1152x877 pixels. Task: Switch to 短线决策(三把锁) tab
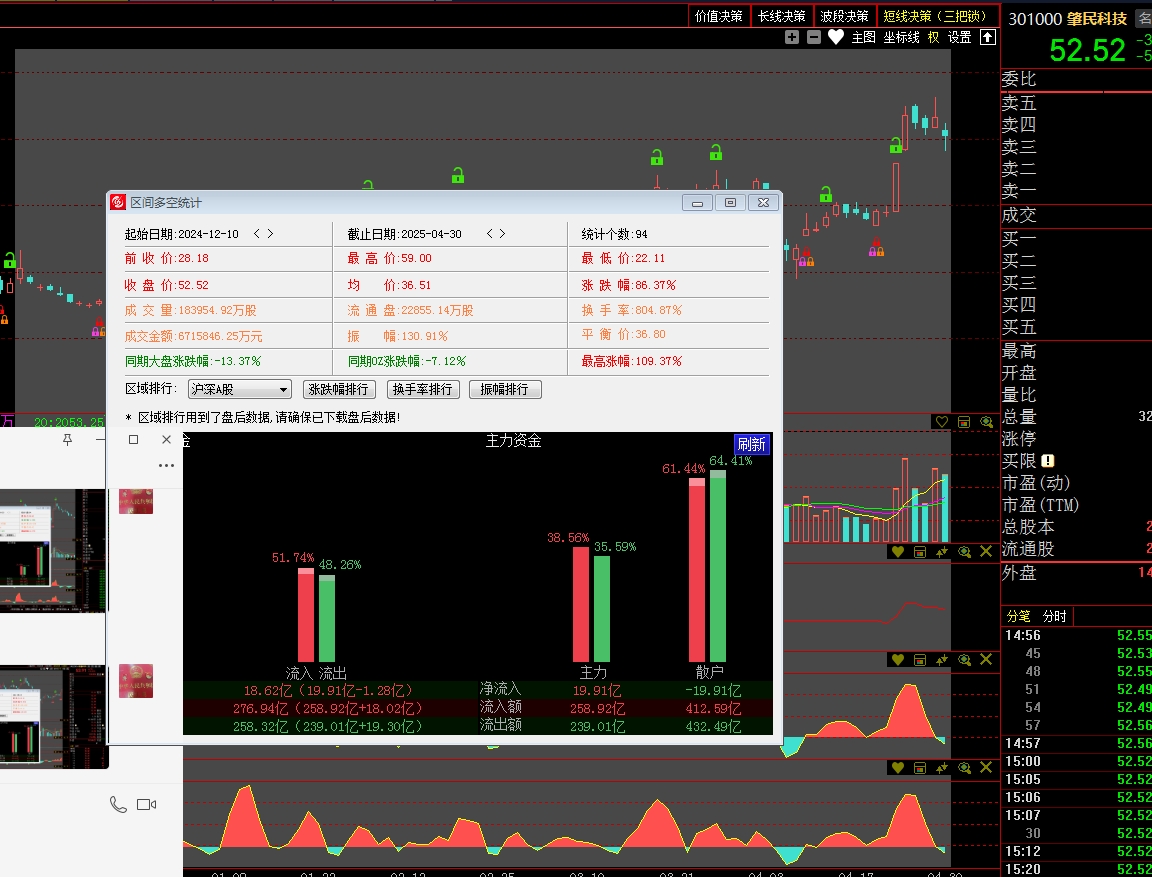tap(937, 15)
